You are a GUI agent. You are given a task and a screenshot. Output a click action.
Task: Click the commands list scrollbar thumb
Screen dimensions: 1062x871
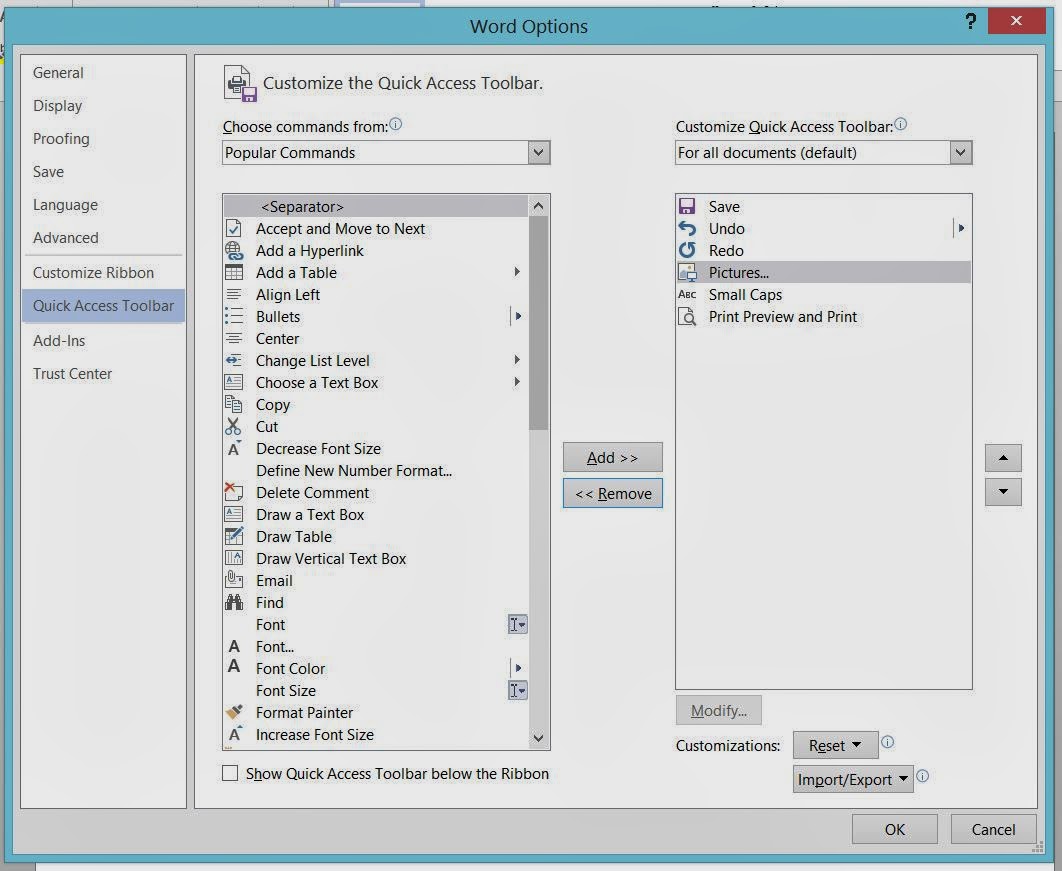click(538, 323)
